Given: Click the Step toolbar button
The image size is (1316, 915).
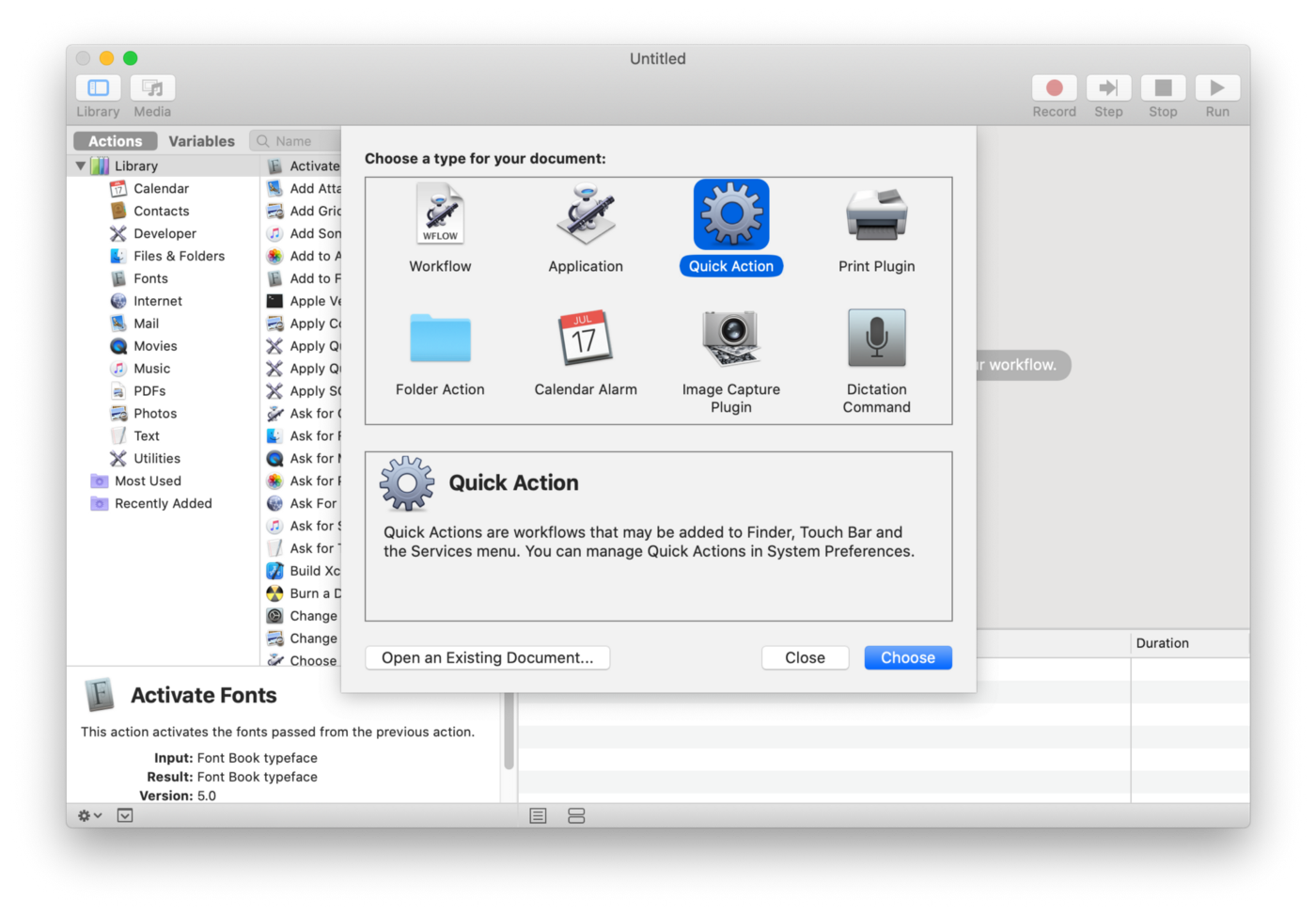Looking at the screenshot, I should [1108, 88].
